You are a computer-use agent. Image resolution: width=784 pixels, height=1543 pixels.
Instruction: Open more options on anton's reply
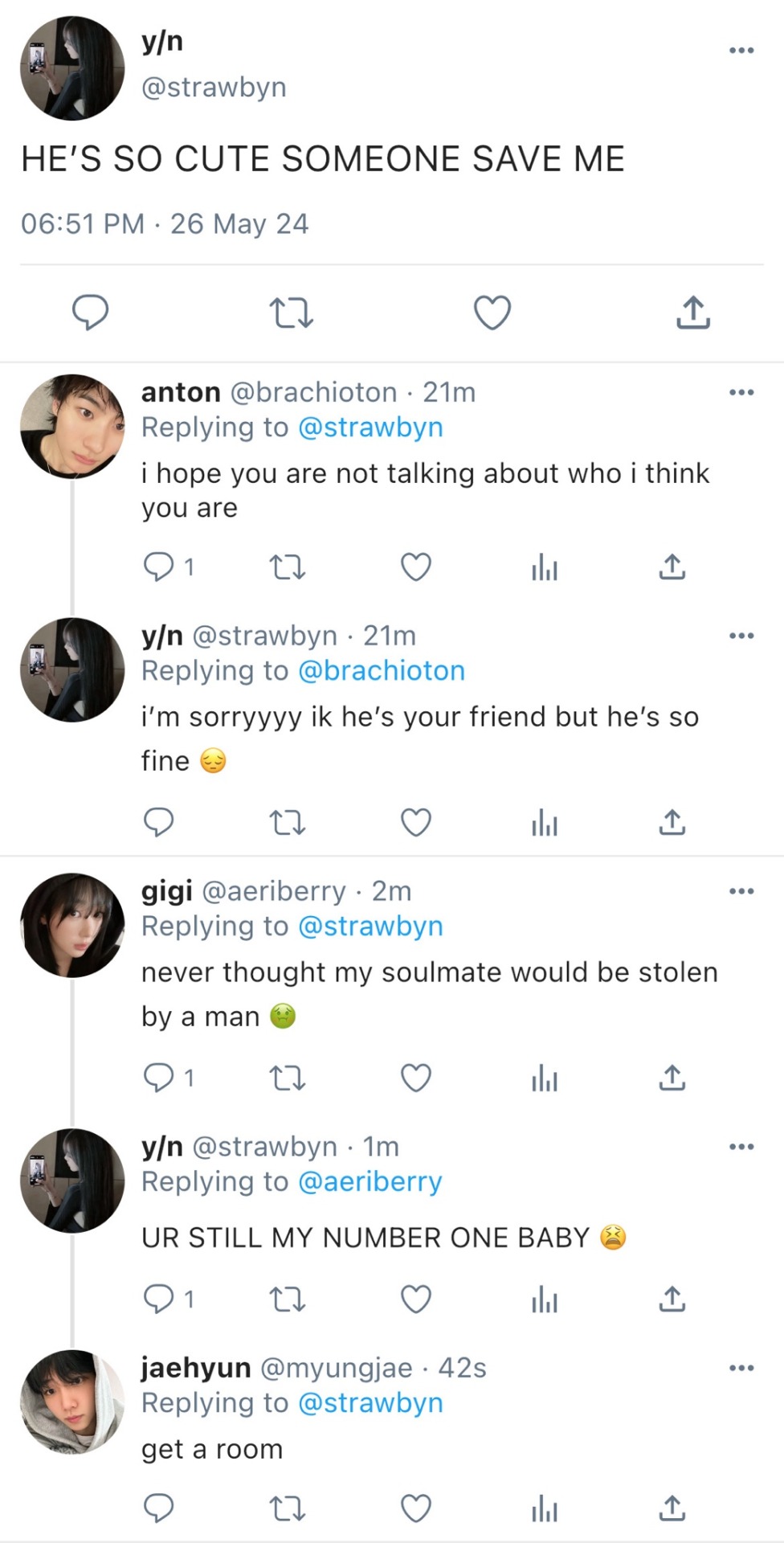[x=741, y=393]
